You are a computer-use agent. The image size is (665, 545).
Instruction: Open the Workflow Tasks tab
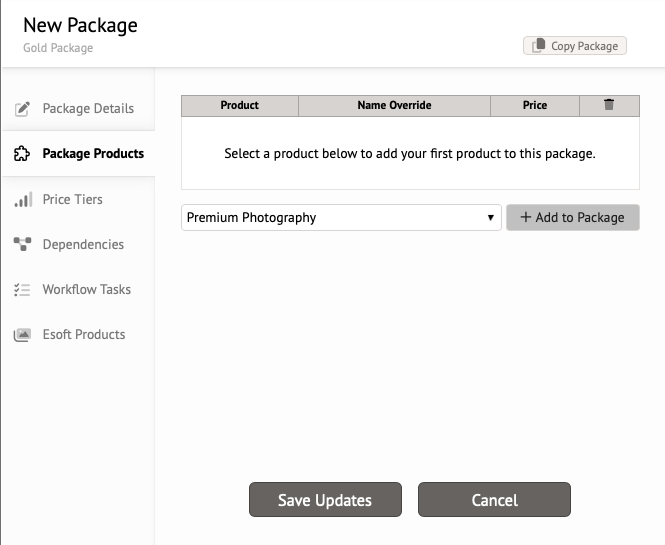(78, 290)
